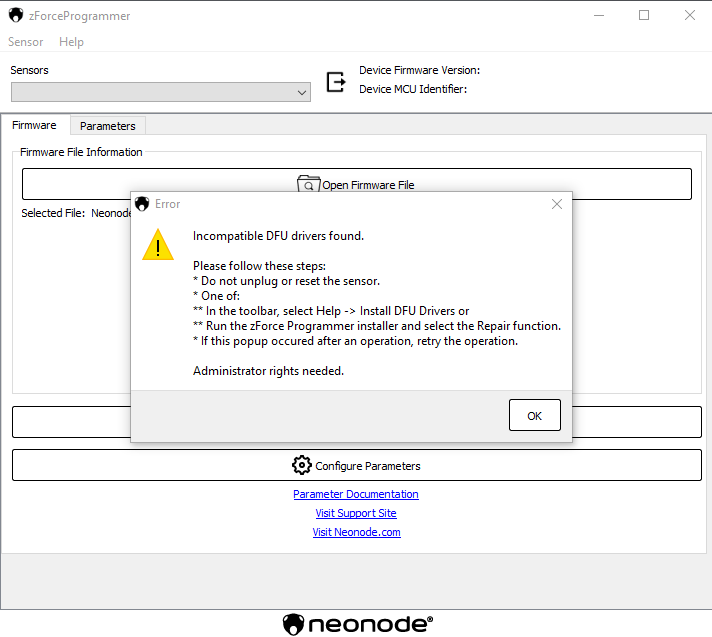Click the yellow warning triangle icon

[158, 245]
